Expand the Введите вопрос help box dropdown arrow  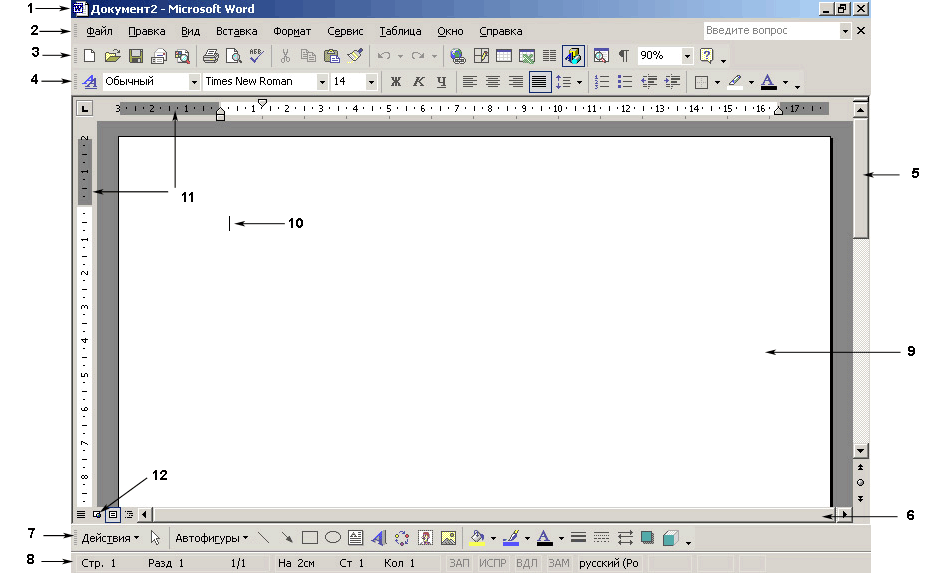tap(845, 31)
